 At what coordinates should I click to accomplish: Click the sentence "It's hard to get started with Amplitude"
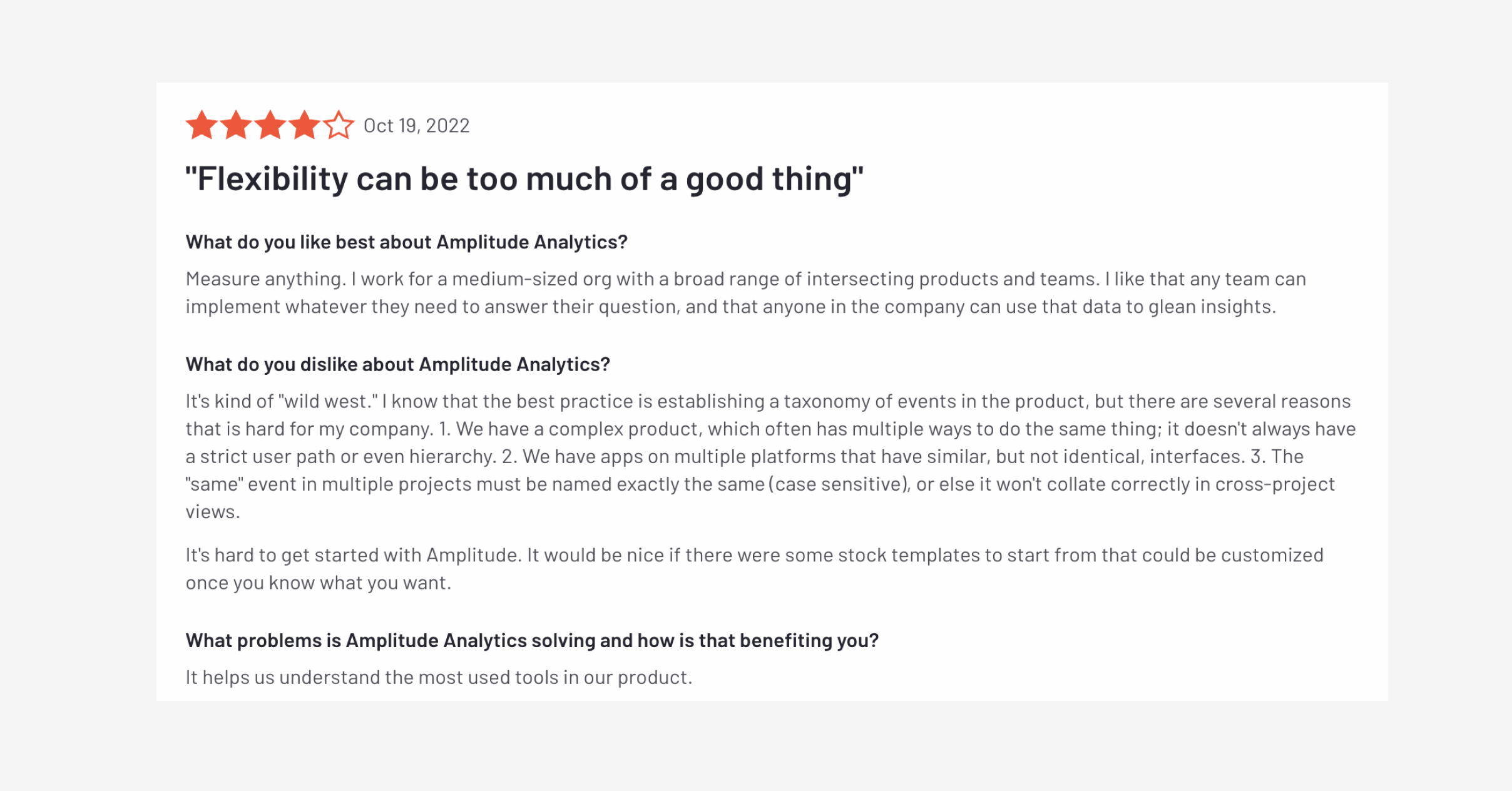tap(353, 555)
